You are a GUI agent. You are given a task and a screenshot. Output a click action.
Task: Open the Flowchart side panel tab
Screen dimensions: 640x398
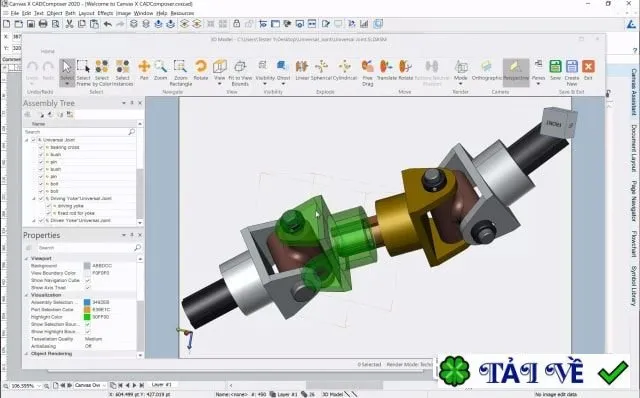633,244
